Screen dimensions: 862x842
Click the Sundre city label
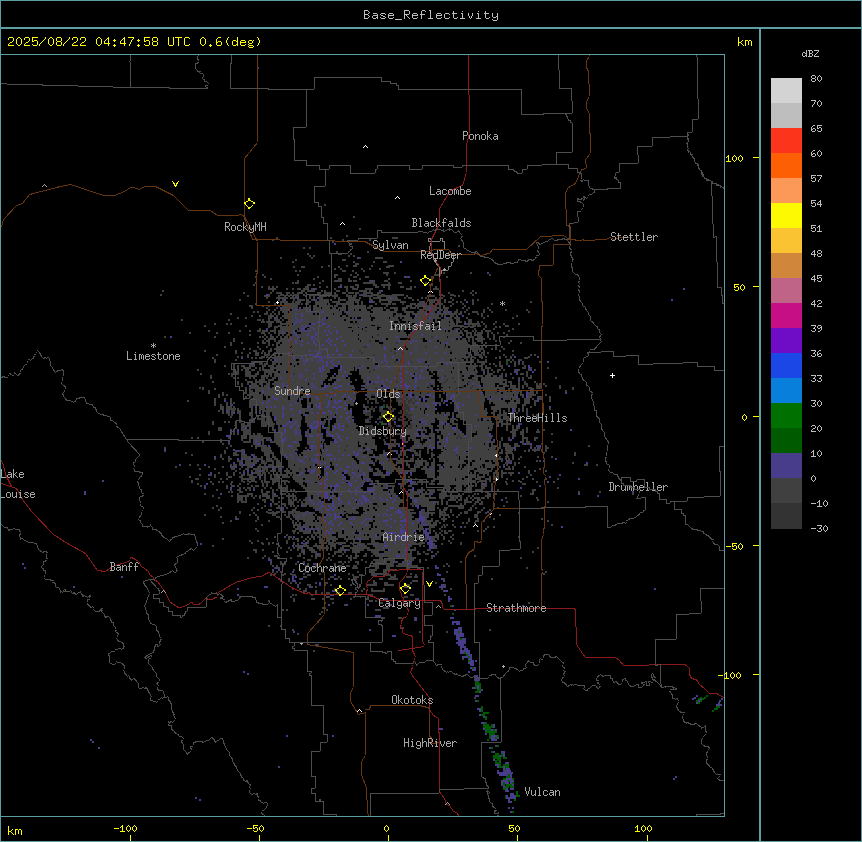(x=292, y=391)
